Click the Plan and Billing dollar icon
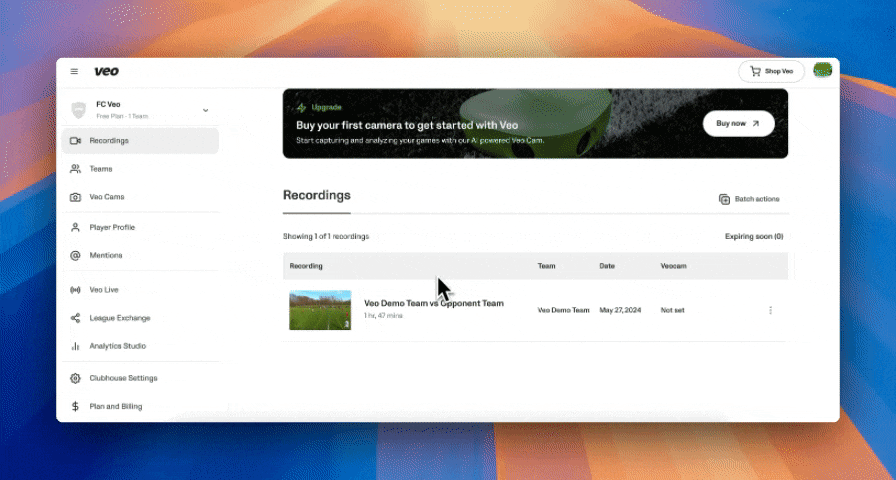The image size is (896, 480). coord(75,406)
